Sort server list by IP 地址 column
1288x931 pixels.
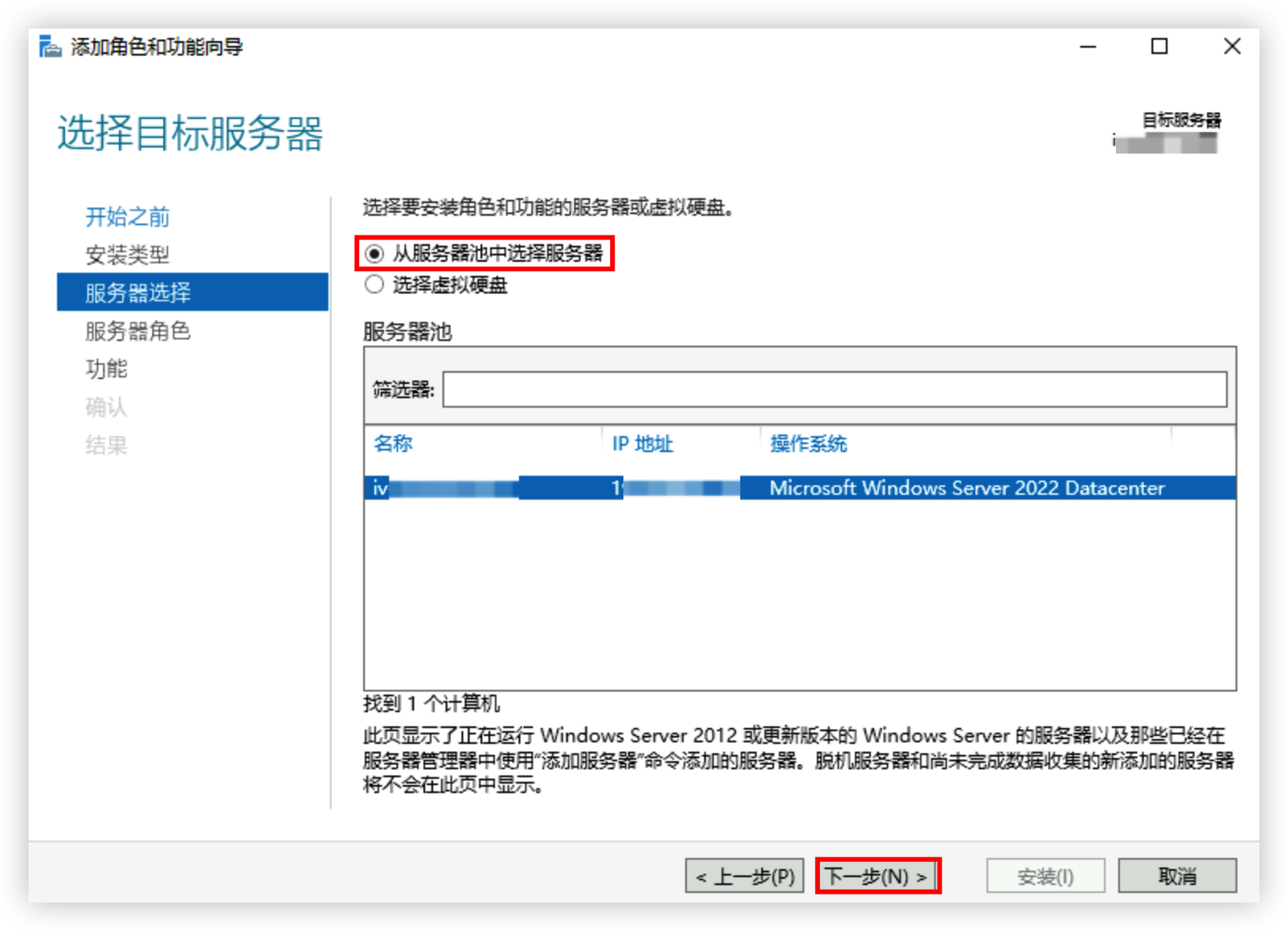pyautogui.click(x=642, y=443)
